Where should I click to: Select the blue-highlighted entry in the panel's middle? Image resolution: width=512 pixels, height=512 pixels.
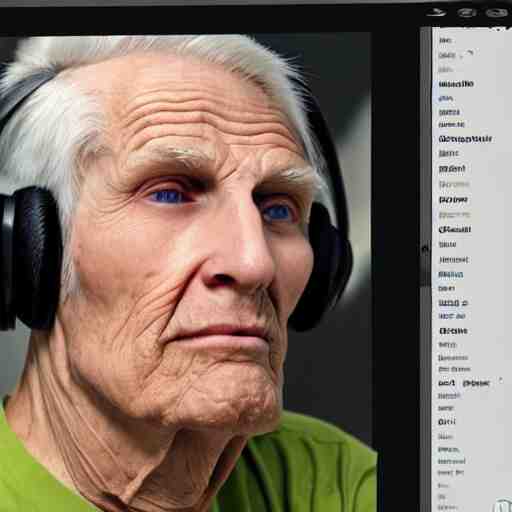tap(451, 274)
